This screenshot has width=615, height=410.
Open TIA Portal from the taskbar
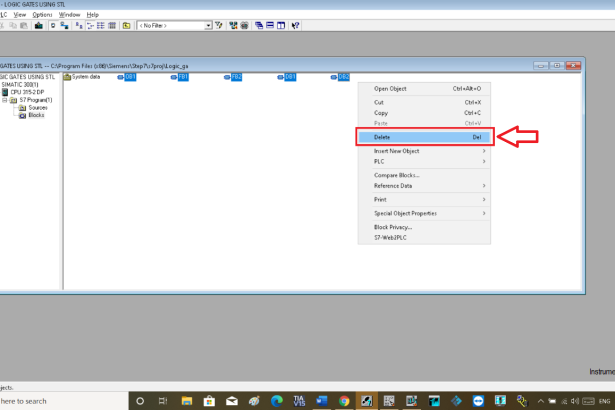(x=299, y=400)
